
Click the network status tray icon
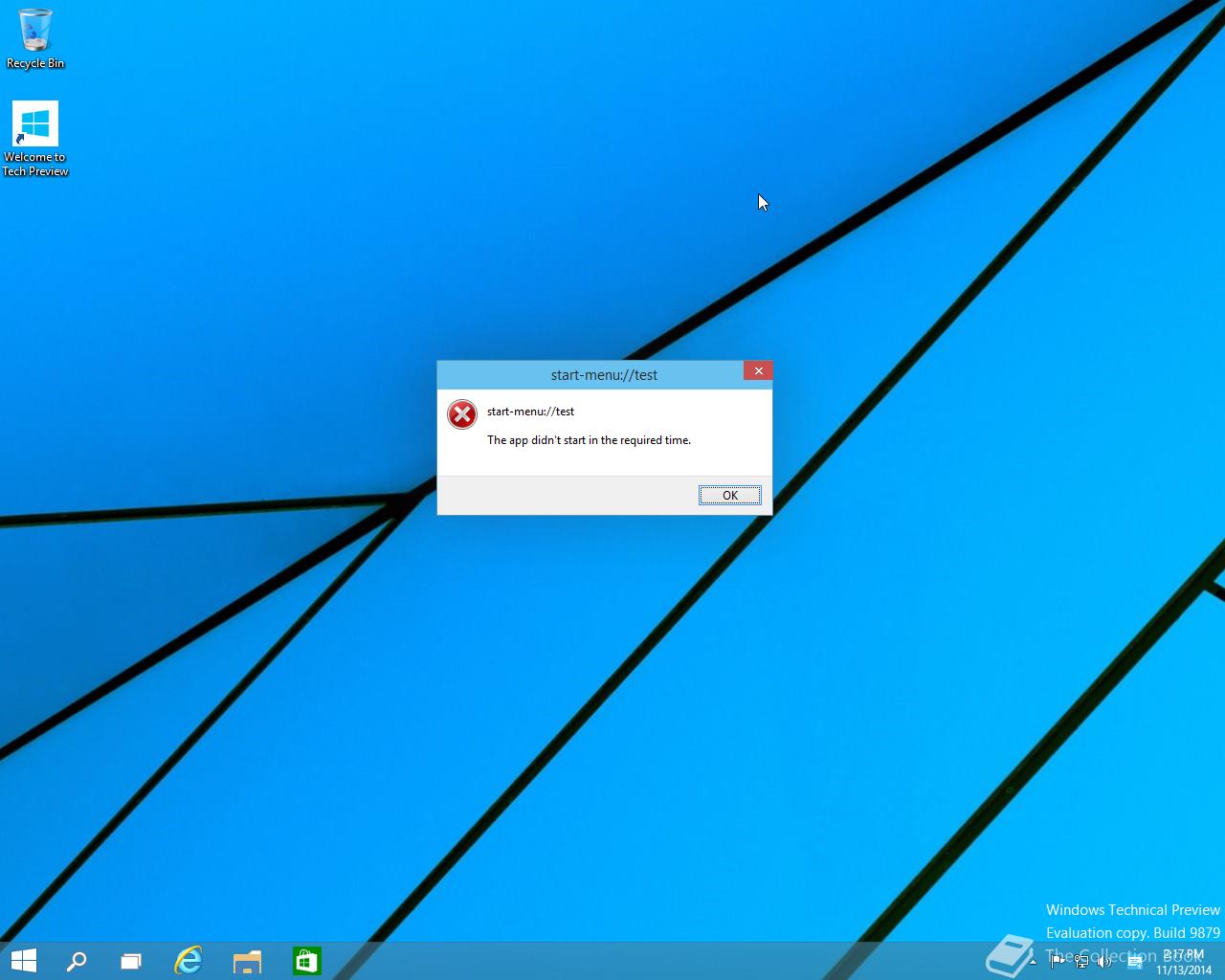coord(1081,962)
